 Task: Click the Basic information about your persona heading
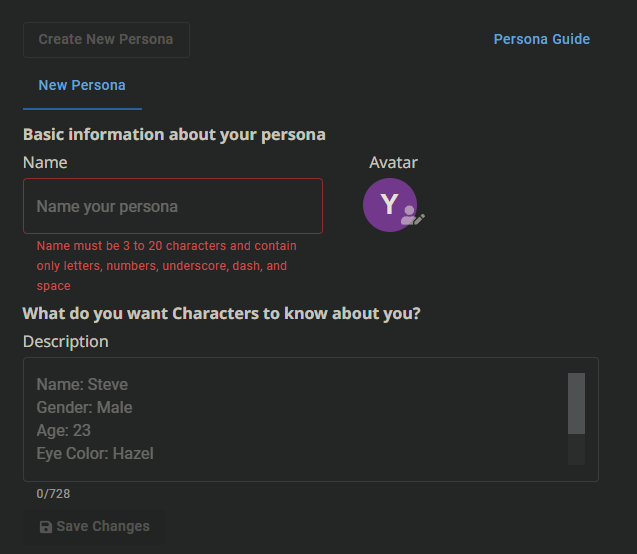pyautogui.click(x=174, y=134)
